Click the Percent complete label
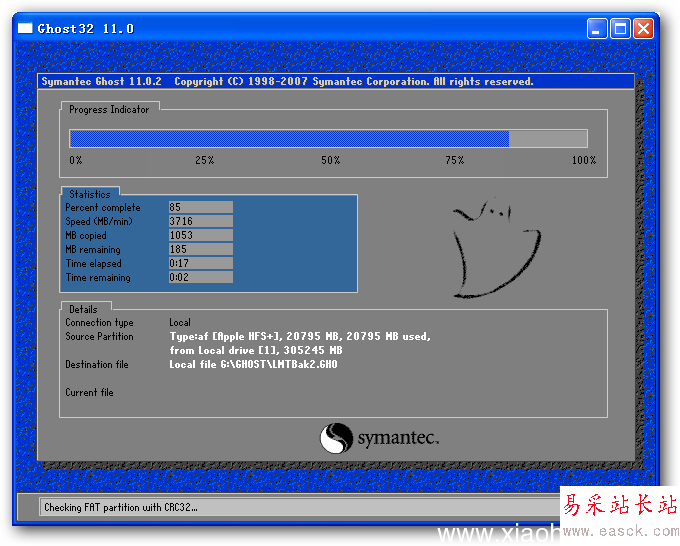 (x=103, y=208)
